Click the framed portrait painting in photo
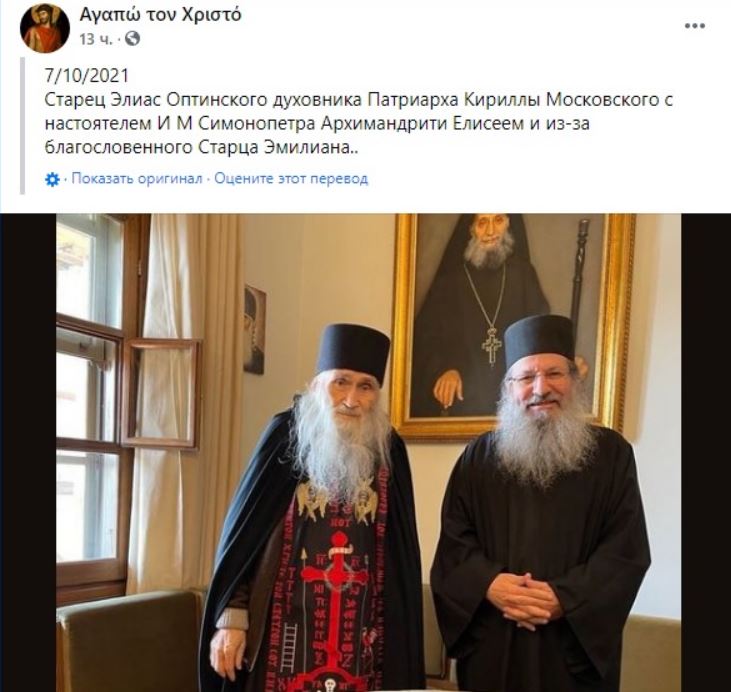 click(x=513, y=324)
